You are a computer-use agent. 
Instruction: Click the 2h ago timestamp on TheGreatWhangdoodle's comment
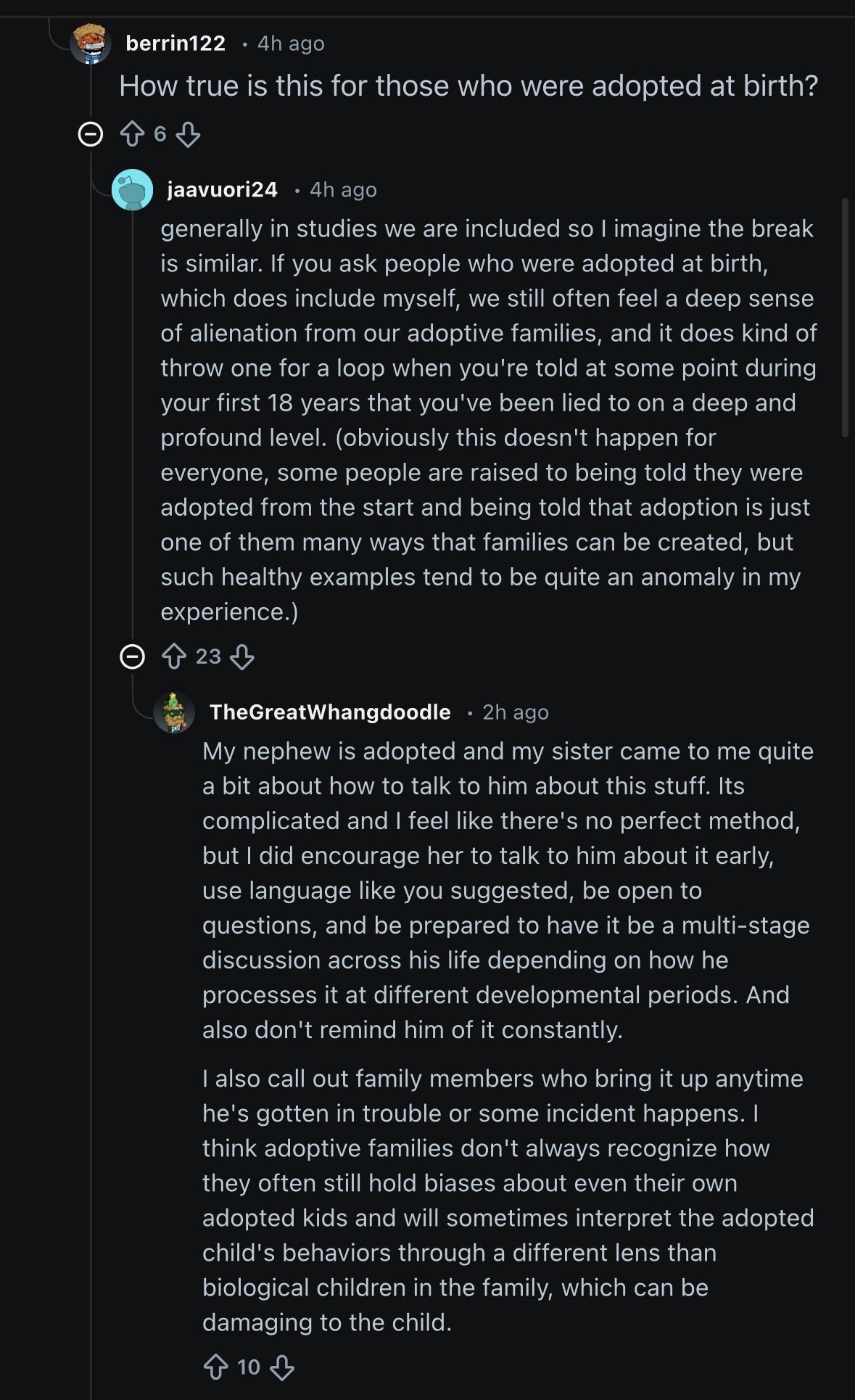[516, 712]
